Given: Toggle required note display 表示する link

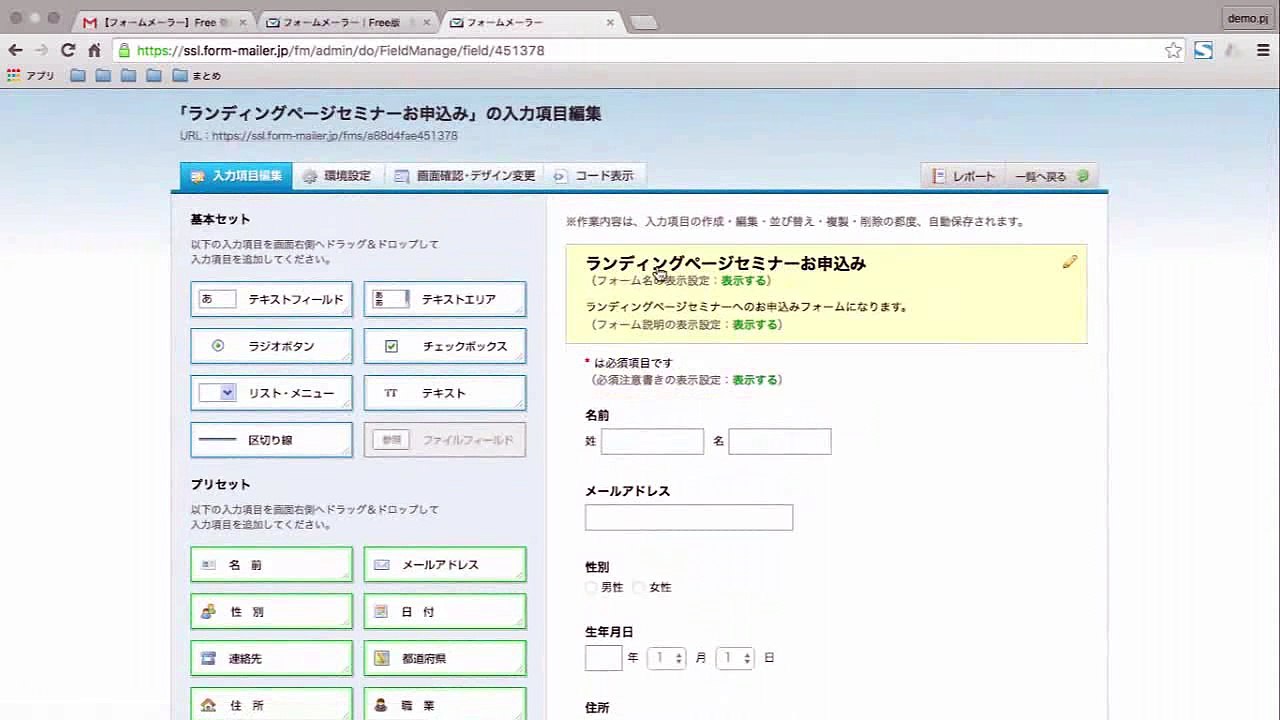Looking at the screenshot, I should 754,380.
